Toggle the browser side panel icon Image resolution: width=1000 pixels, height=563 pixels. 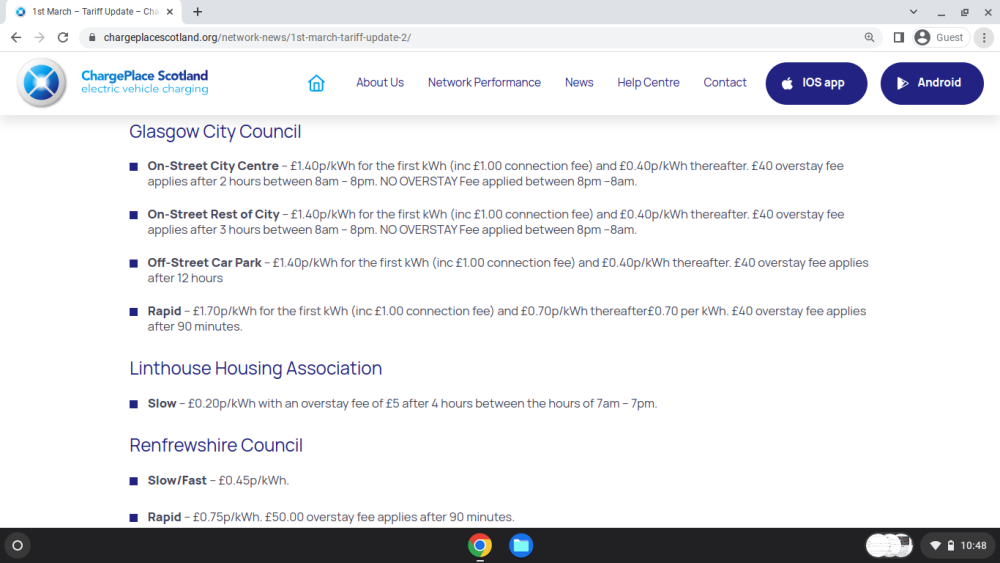[x=899, y=38]
